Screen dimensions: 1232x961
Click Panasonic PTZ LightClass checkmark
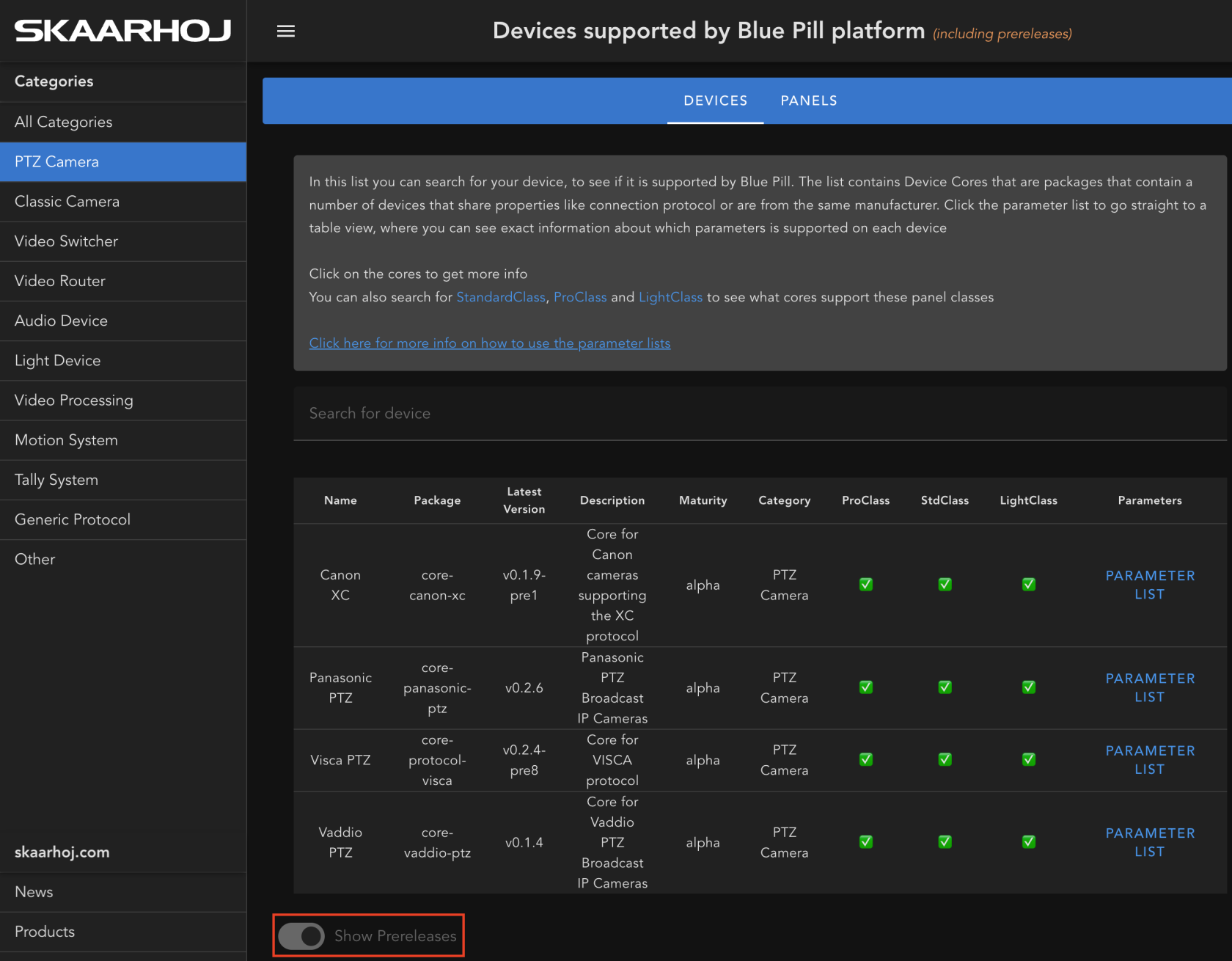[x=1029, y=687]
